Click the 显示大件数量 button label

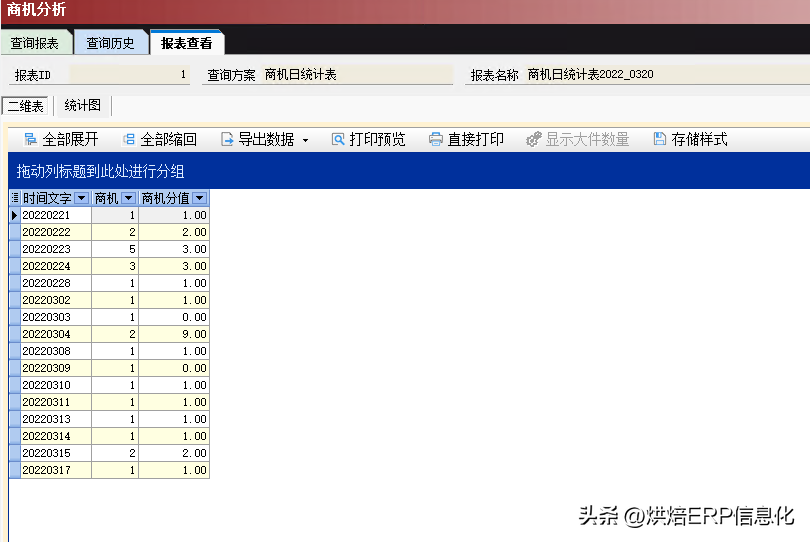pos(587,139)
